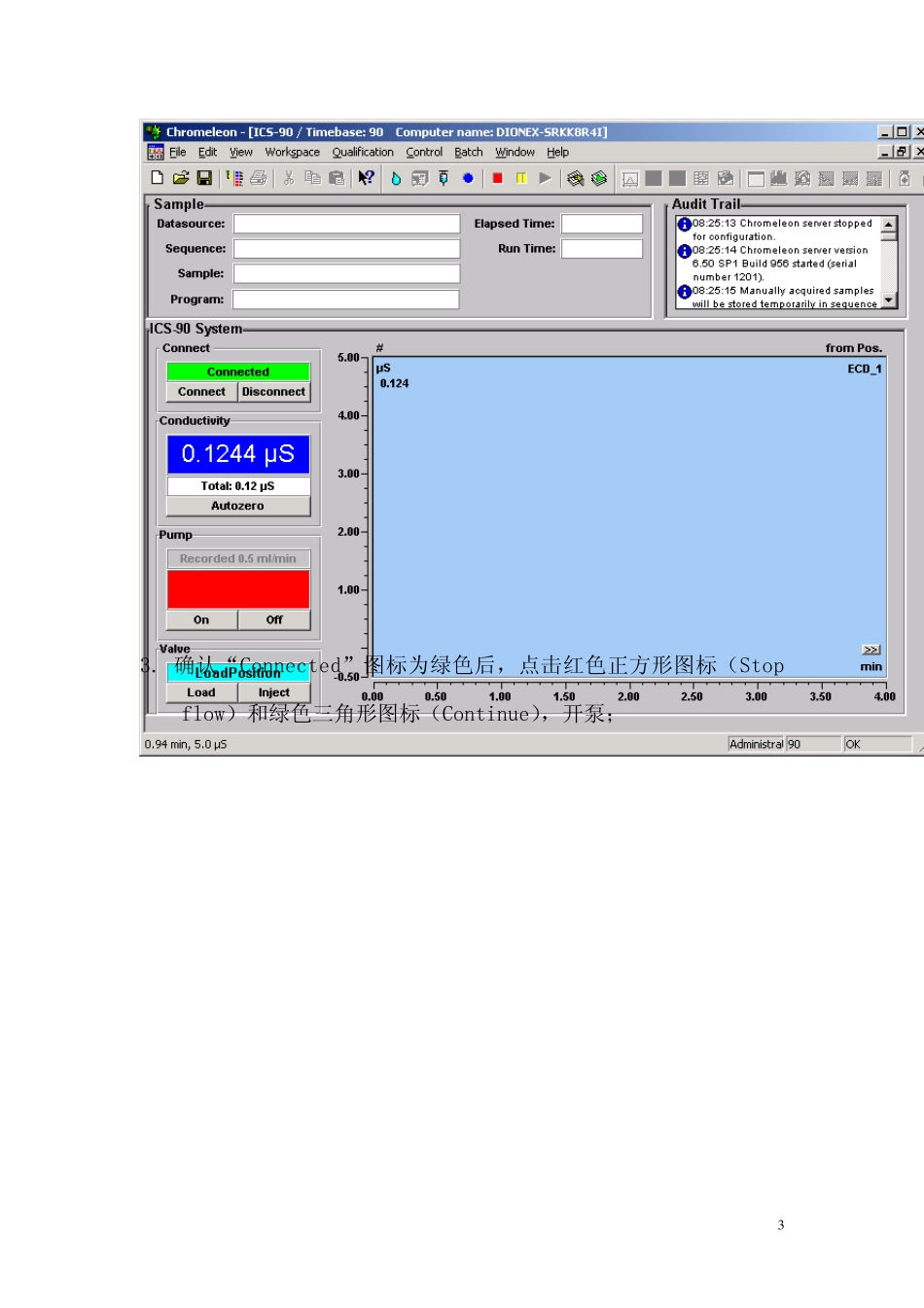The image size is (924, 1308).
Task: Click the colored list icon beside Save
Action: [x=234, y=178]
